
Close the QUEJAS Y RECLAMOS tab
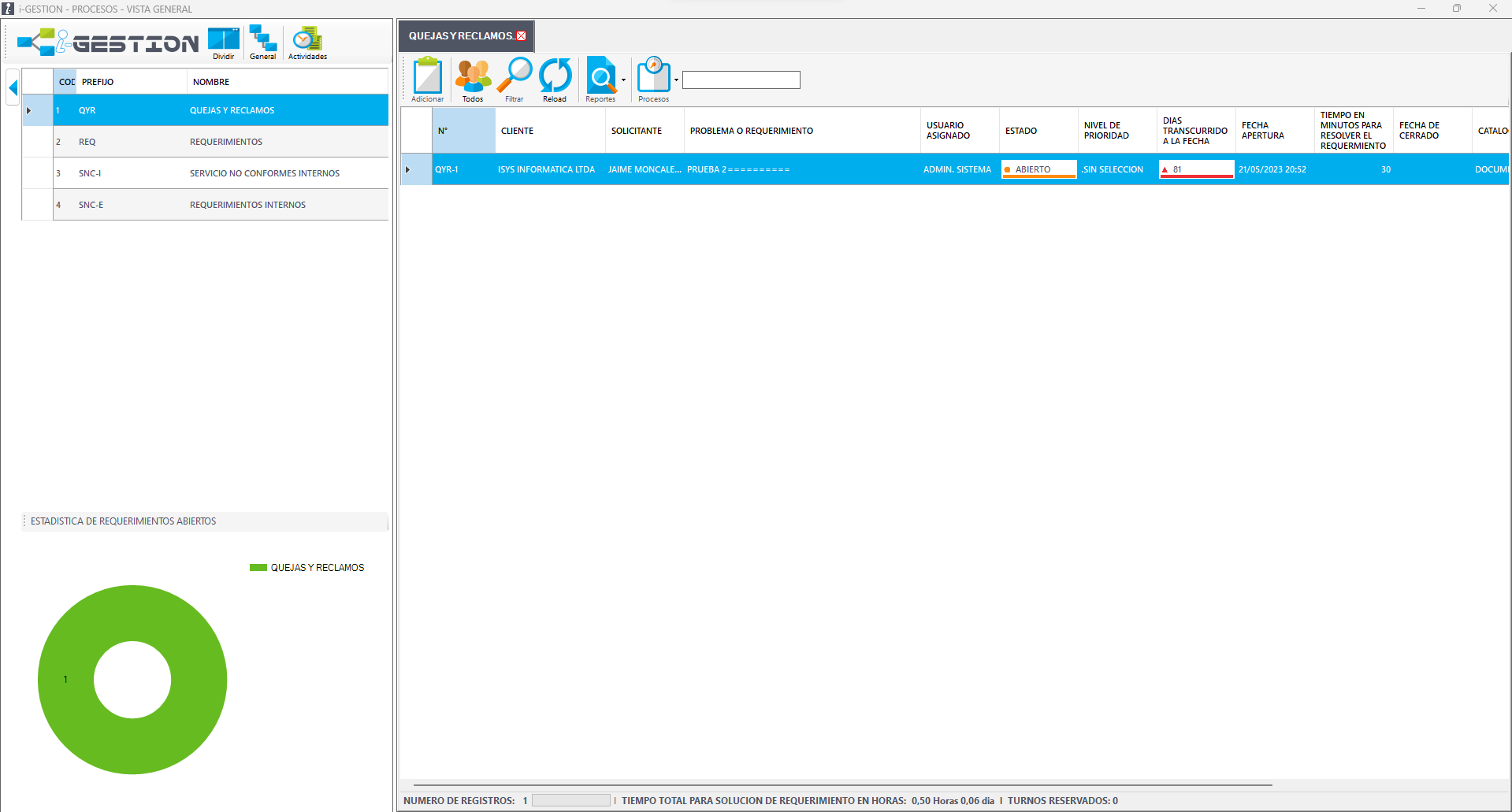522,36
